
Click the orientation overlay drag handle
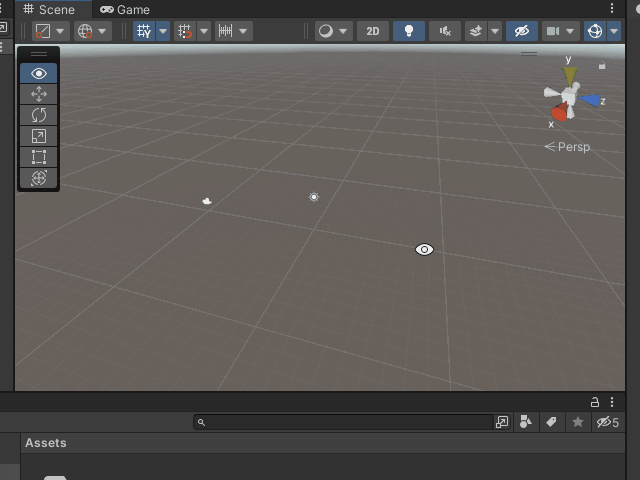pos(529,53)
